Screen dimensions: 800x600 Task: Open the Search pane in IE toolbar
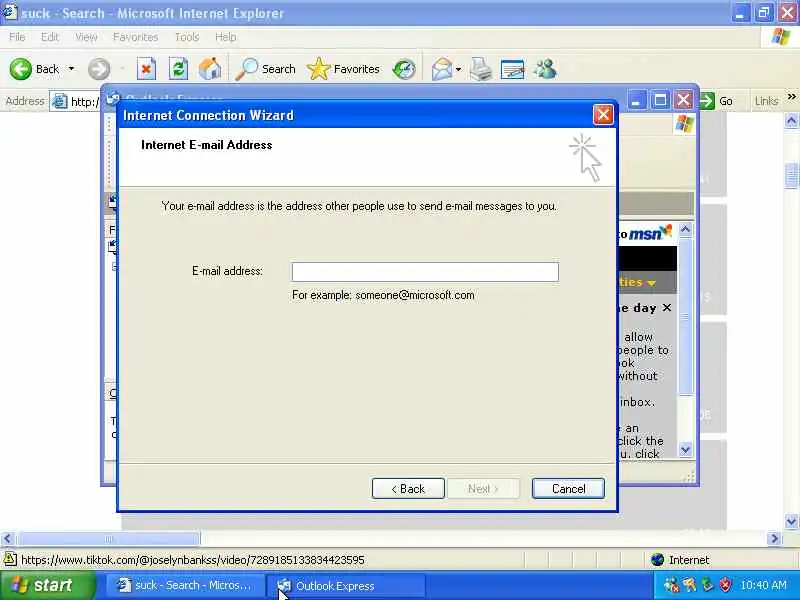click(x=265, y=69)
